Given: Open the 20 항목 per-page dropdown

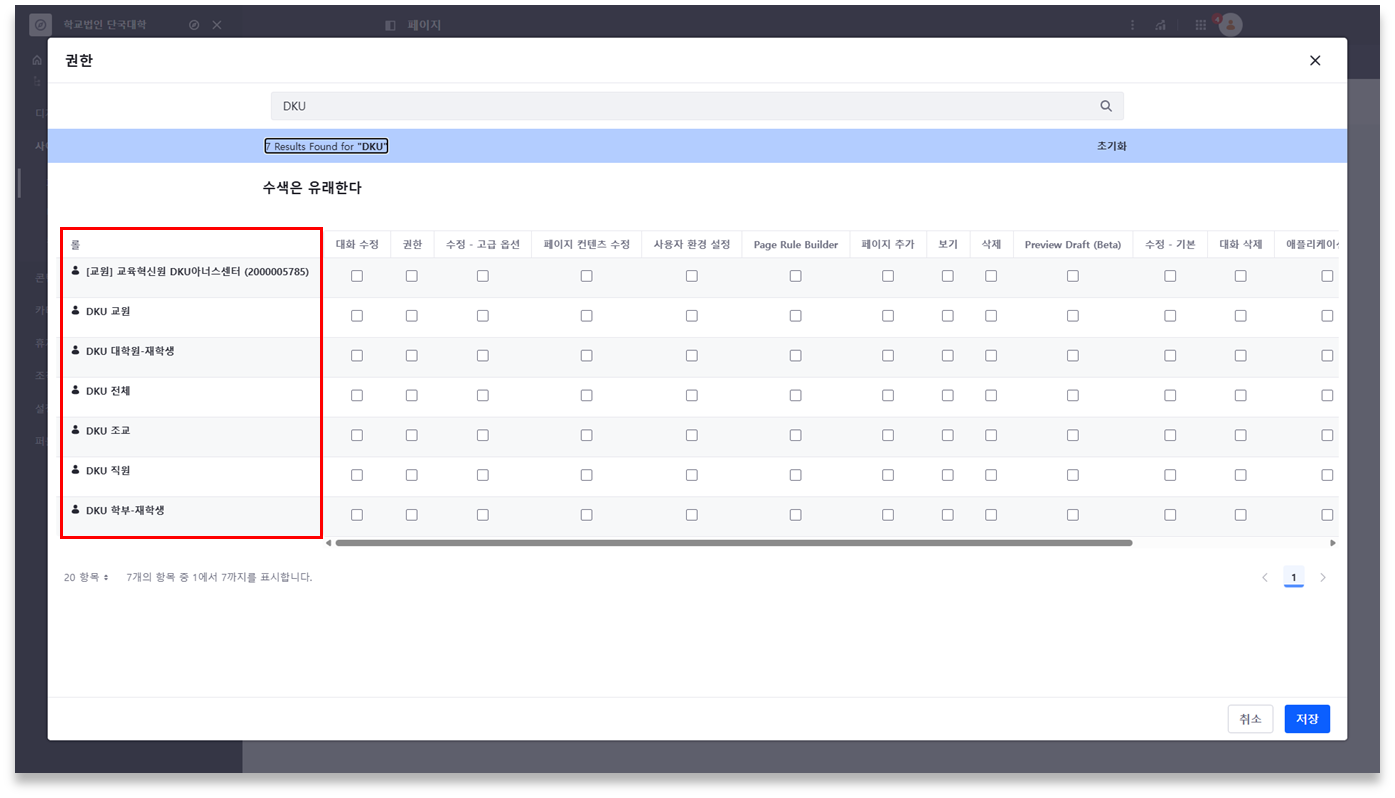Looking at the screenshot, I should [x=86, y=577].
